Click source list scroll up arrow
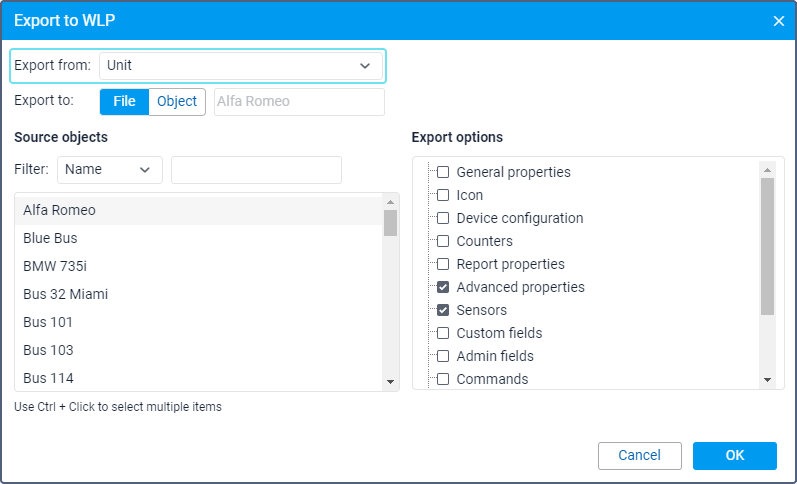The height and width of the screenshot is (484, 797). (390, 202)
